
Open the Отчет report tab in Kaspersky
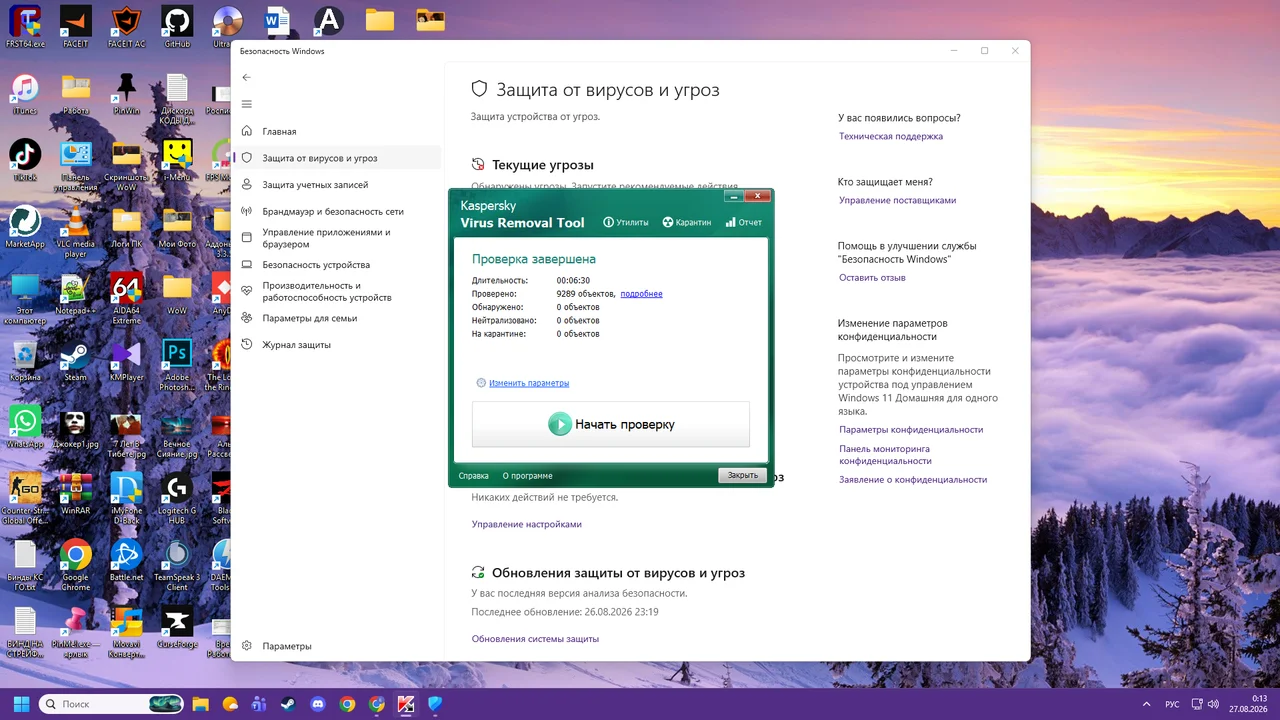click(743, 223)
